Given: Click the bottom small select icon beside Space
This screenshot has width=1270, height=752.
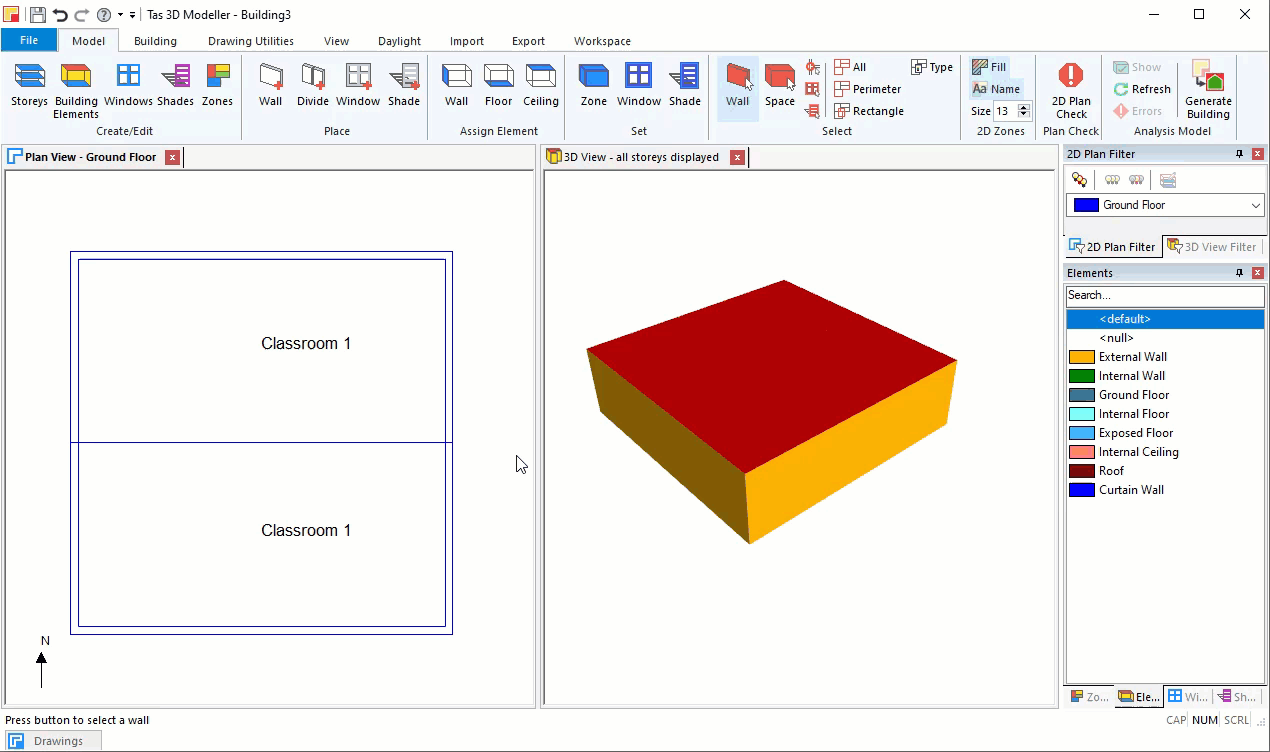Looking at the screenshot, I should click(813, 111).
